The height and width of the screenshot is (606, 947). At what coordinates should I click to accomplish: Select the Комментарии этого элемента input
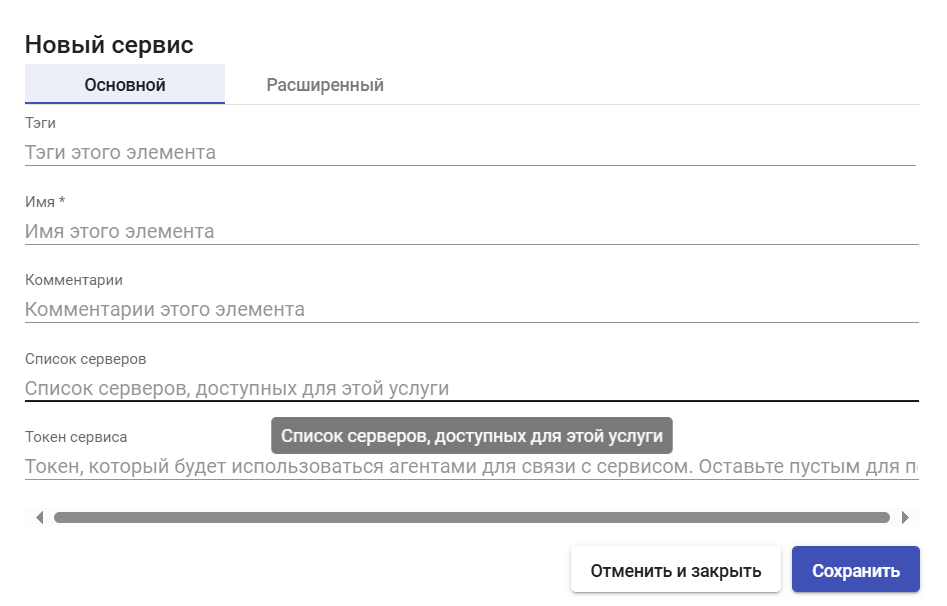coord(472,309)
